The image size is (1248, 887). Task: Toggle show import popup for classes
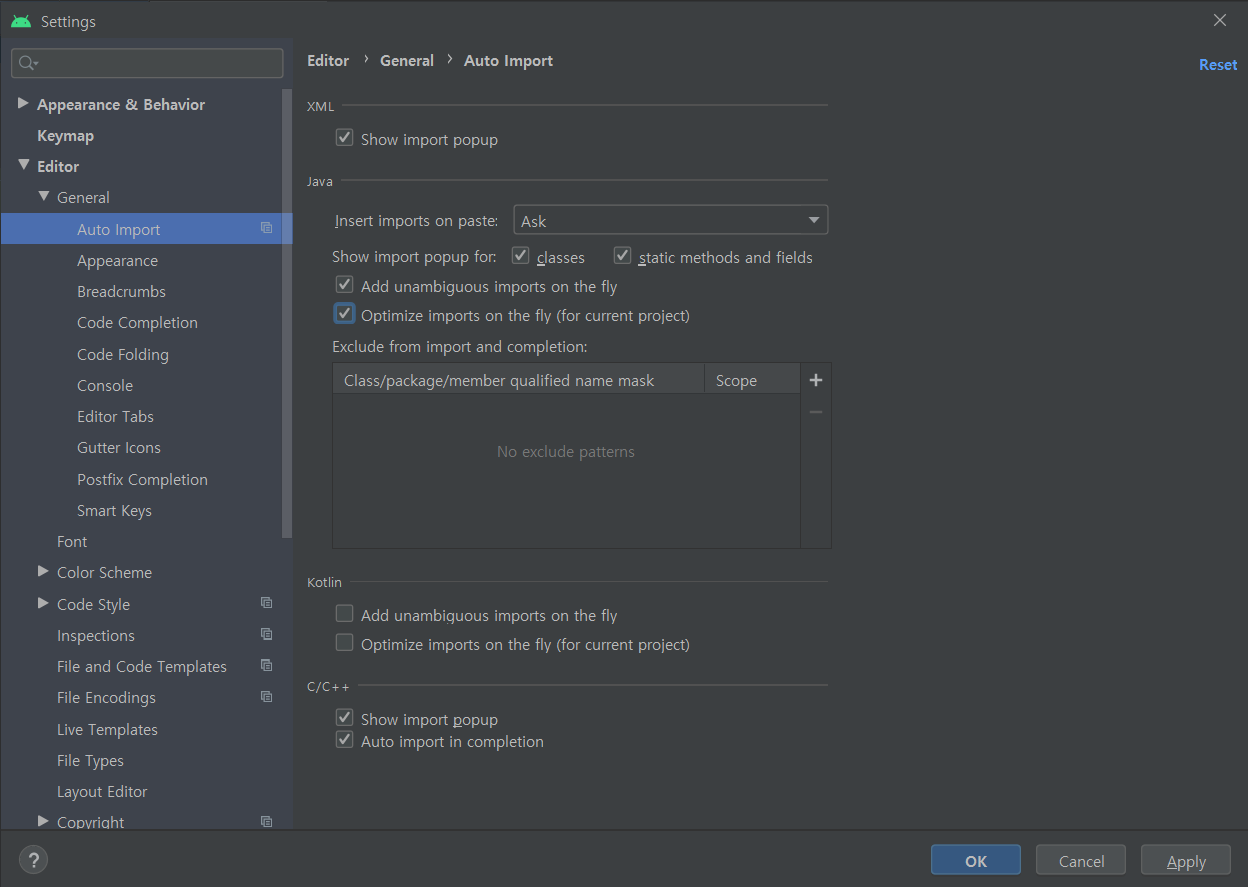[520, 256]
